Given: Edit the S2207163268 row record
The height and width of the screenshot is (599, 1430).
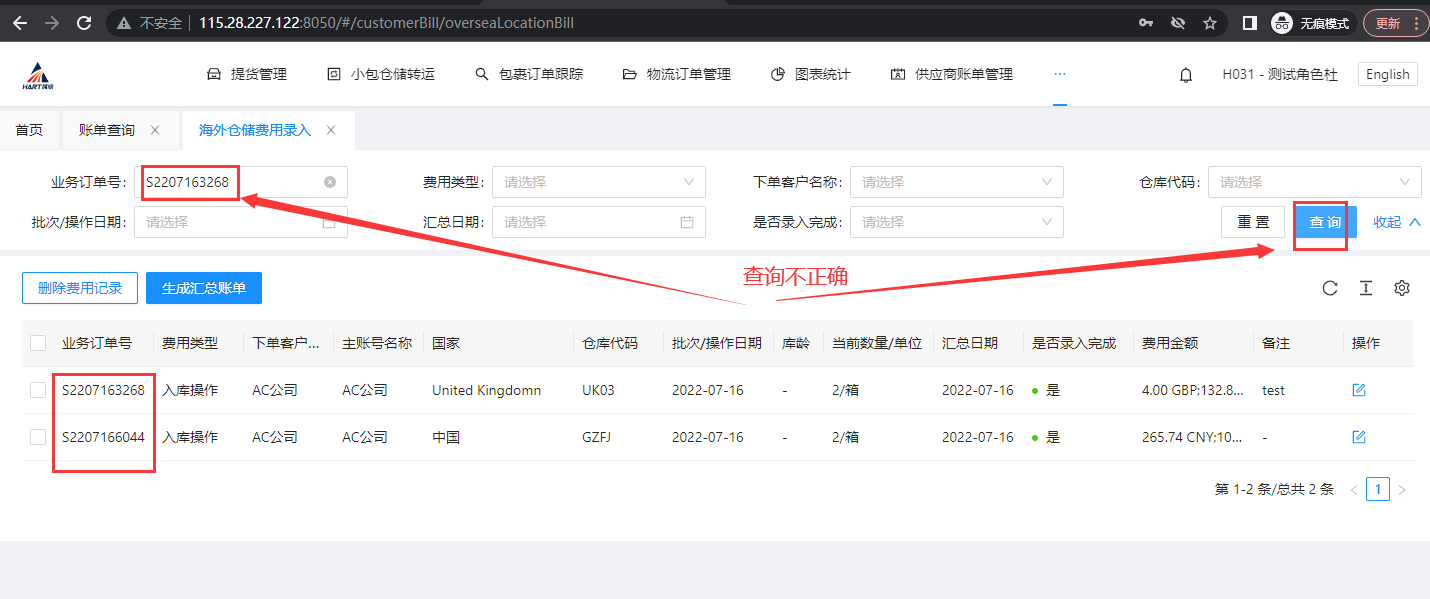Looking at the screenshot, I should point(1359,390).
